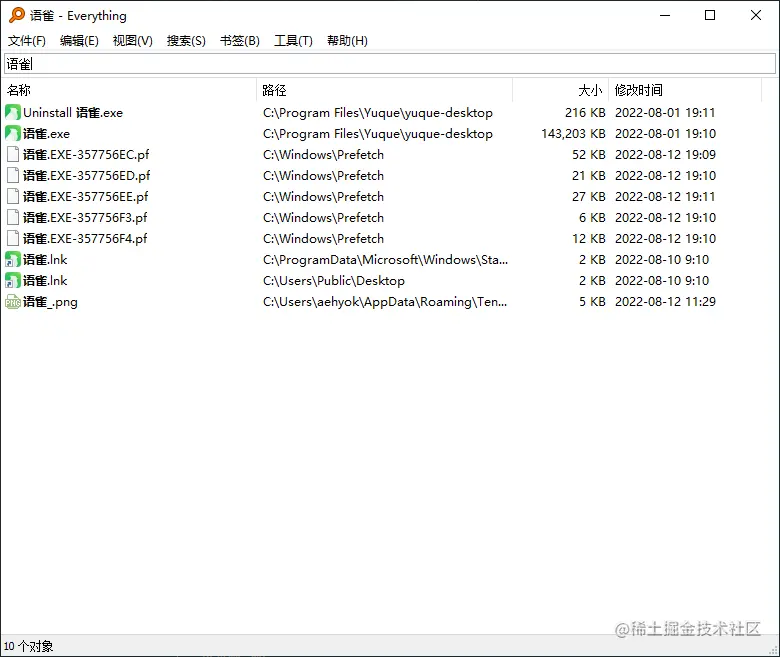The height and width of the screenshot is (657, 780).
Task: Sort results by 路径 column header
Action: pos(385,90)
